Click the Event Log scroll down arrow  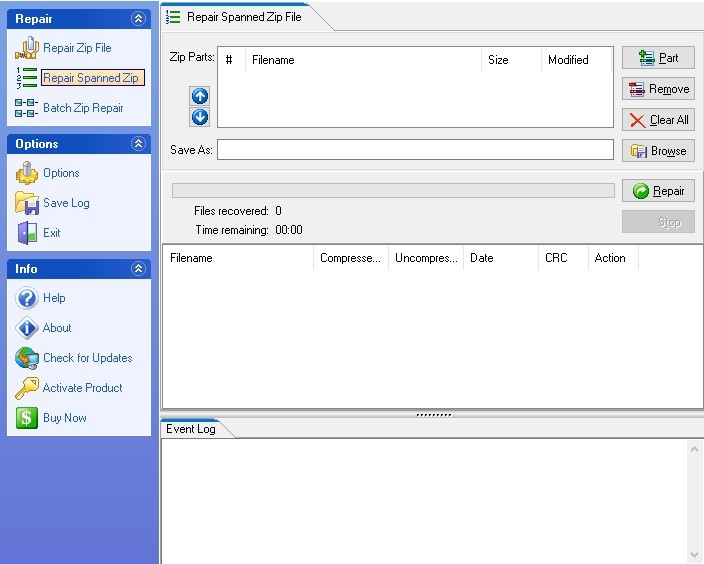(x=694, y=555)
